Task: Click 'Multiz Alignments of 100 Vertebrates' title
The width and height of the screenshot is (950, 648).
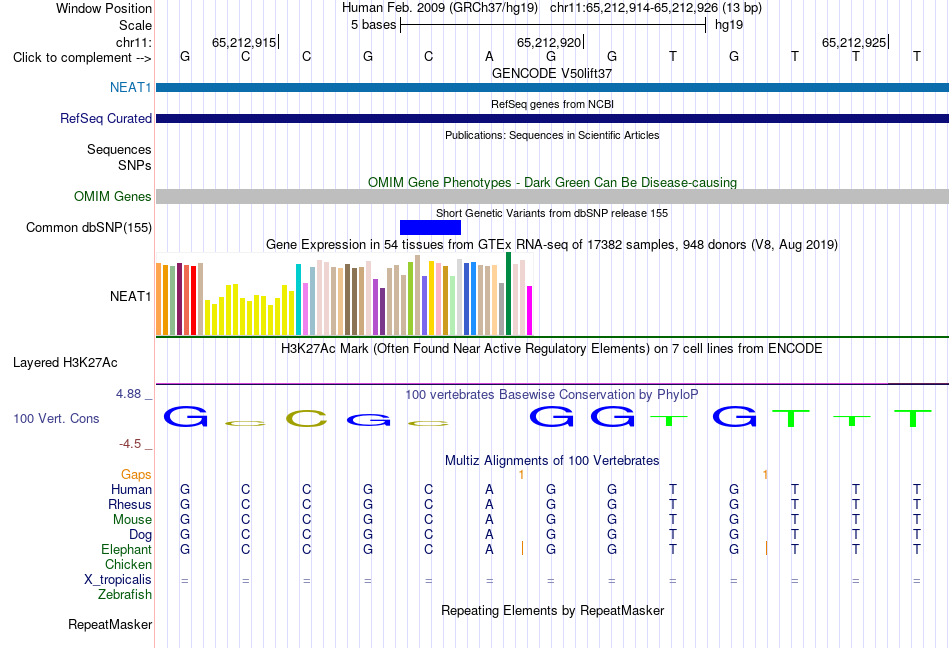Action: click(552, 460)
